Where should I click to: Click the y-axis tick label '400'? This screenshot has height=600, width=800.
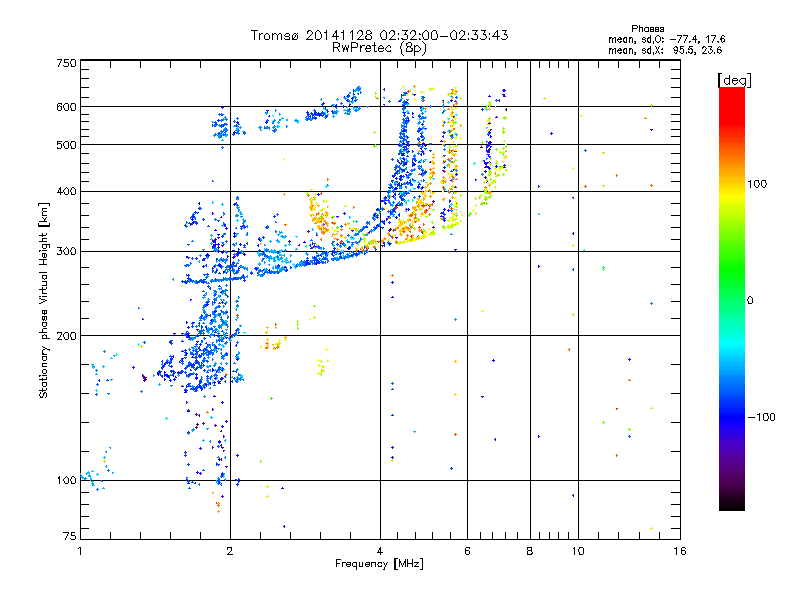click(67, 191)
